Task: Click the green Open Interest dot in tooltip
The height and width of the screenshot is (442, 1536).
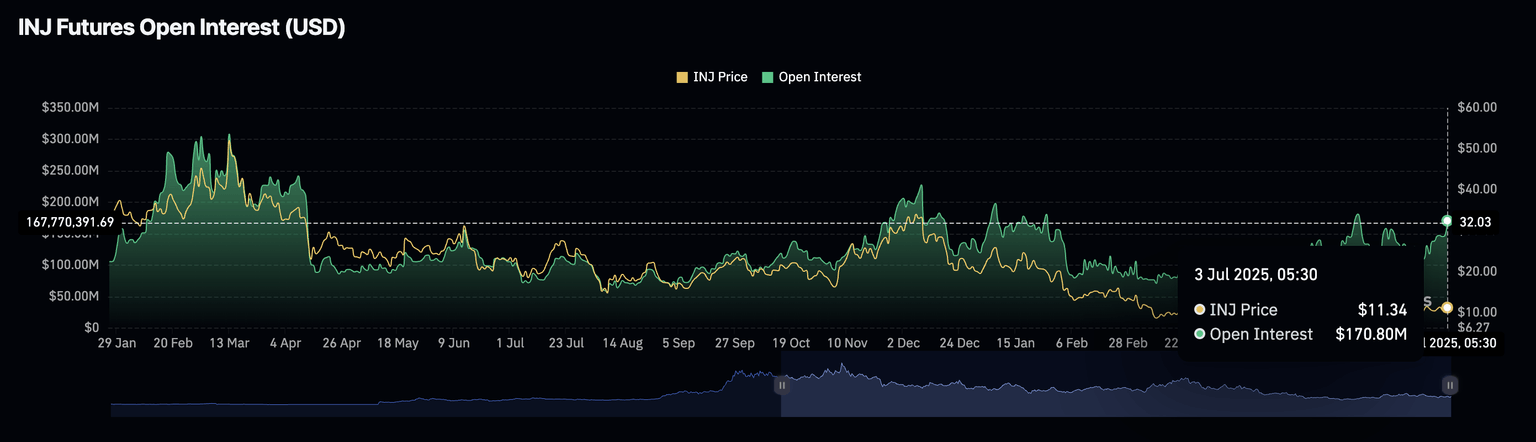Action: (1199, 334)
